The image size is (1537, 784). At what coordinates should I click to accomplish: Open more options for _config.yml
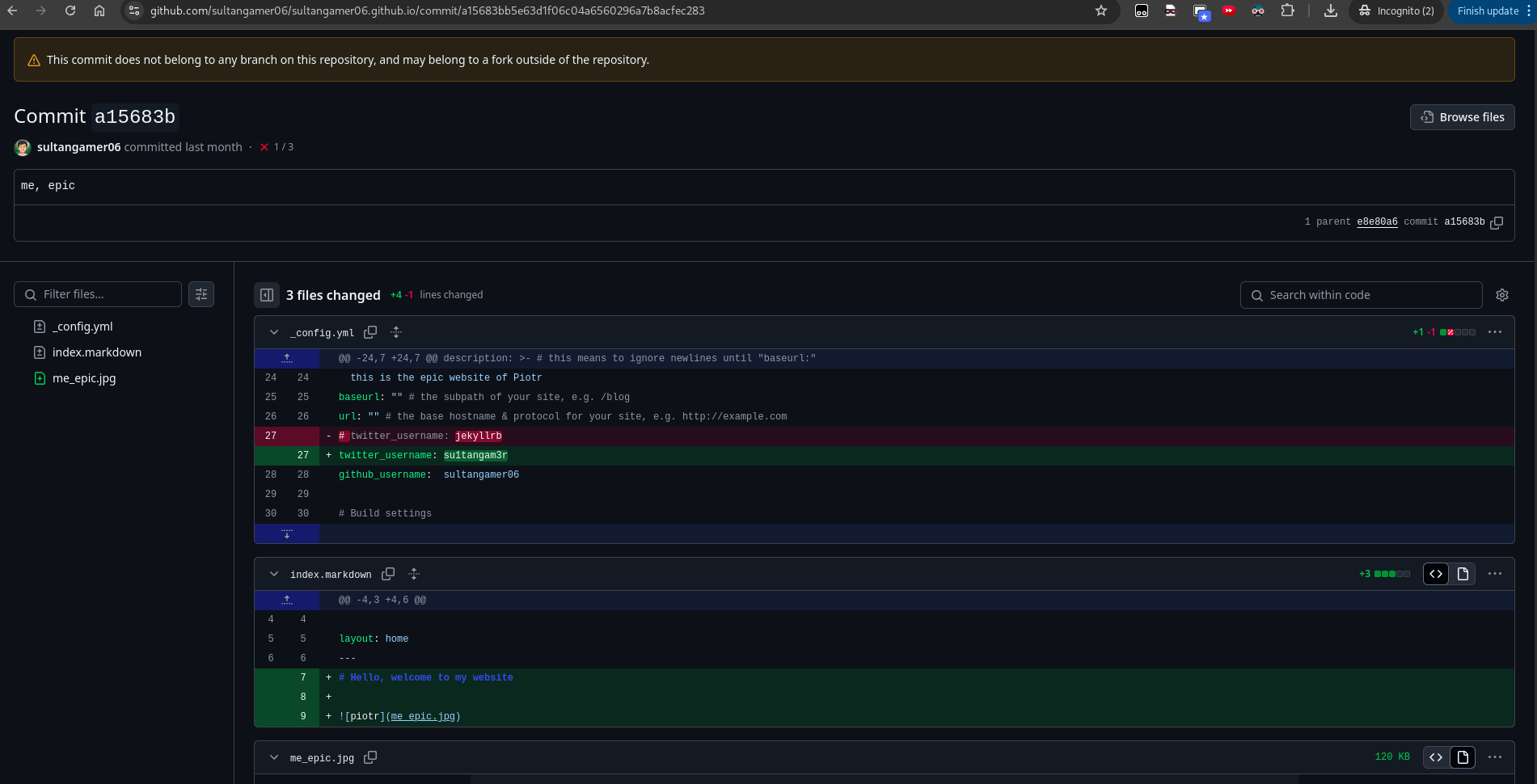pyautogui.click(x=1495, y=332)
